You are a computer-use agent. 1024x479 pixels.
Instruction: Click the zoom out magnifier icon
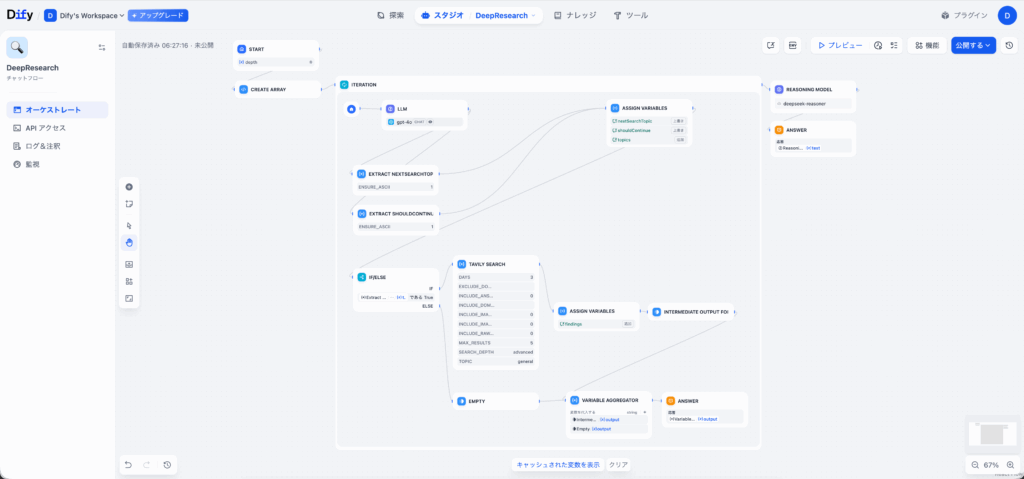(975, 465)
